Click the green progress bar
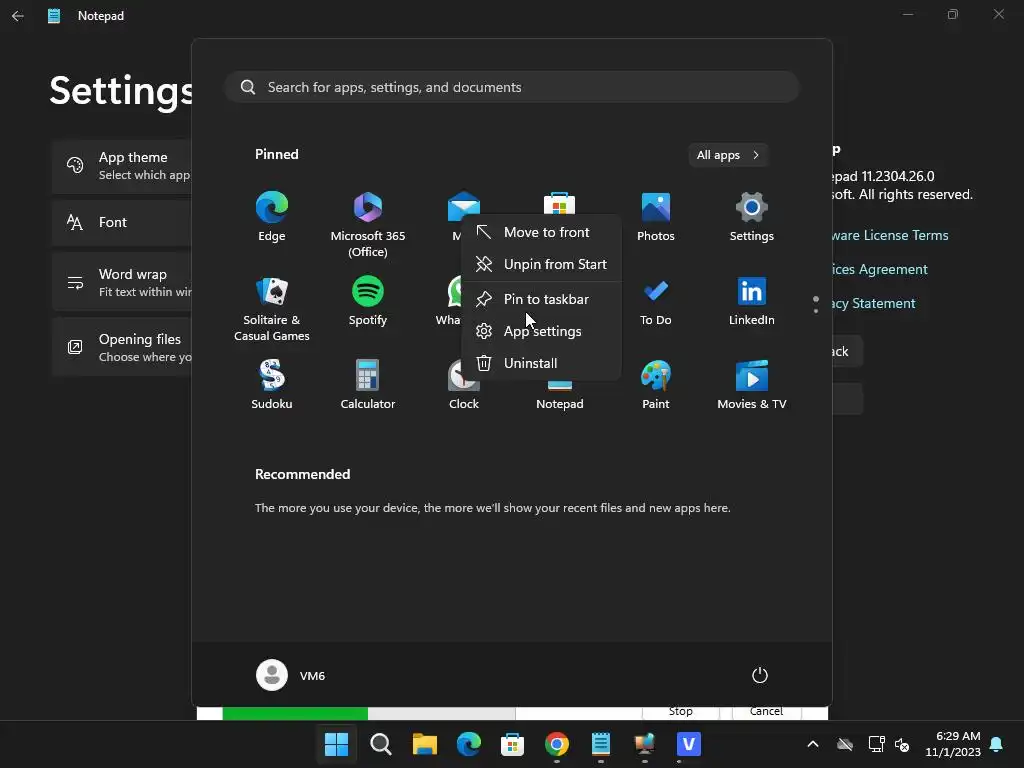 (x=295, y=713)
